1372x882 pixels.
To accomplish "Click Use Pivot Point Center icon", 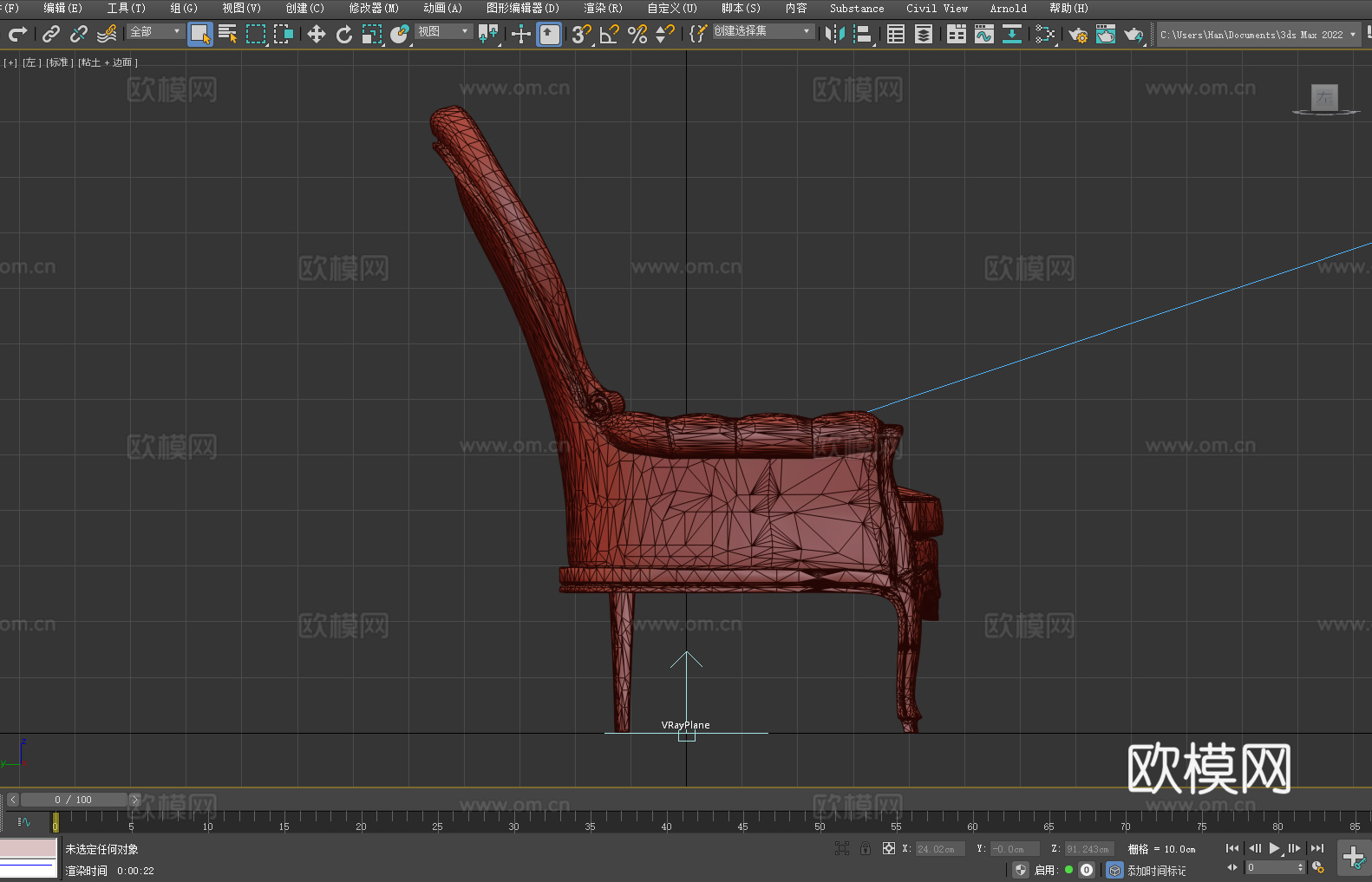I will pyautogui.click(x=488, y=34).
